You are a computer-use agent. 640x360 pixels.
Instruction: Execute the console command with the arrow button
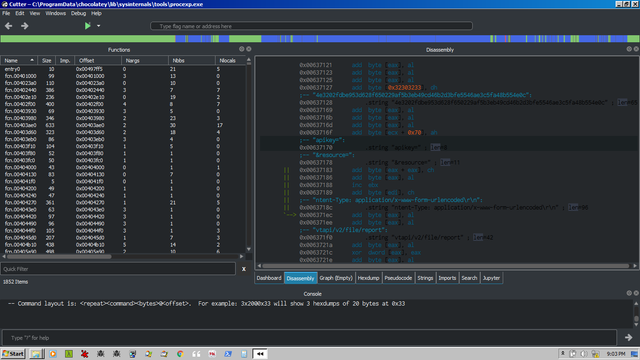point(629,338)
